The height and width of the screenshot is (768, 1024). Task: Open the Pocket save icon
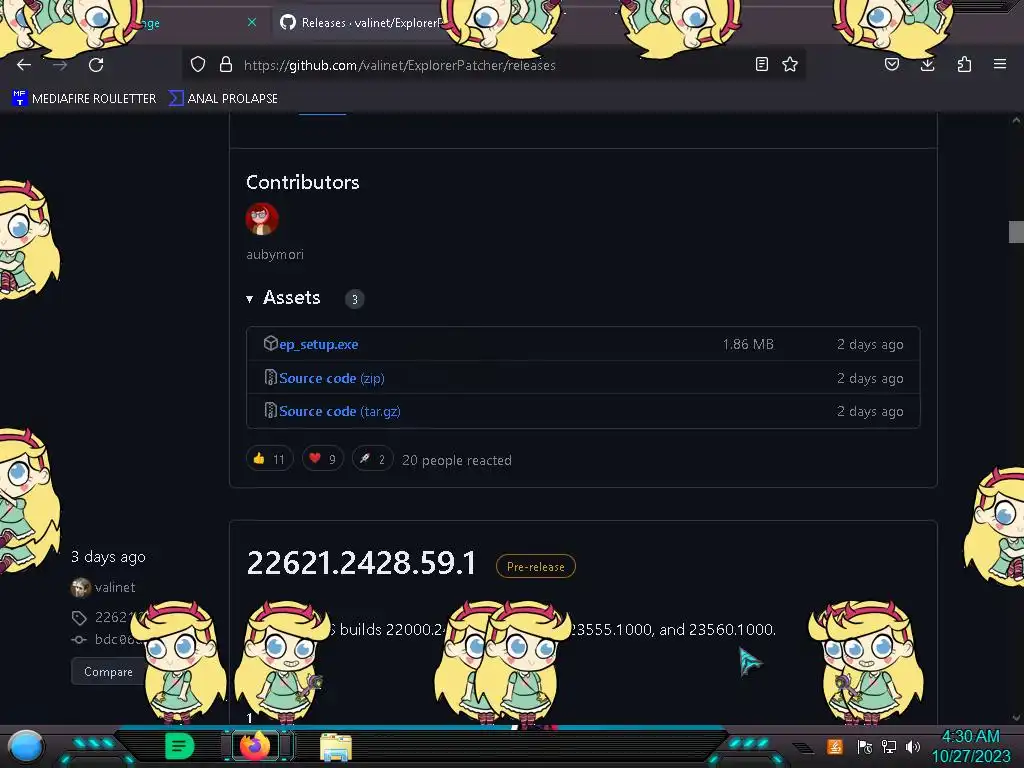click(892, 64)
